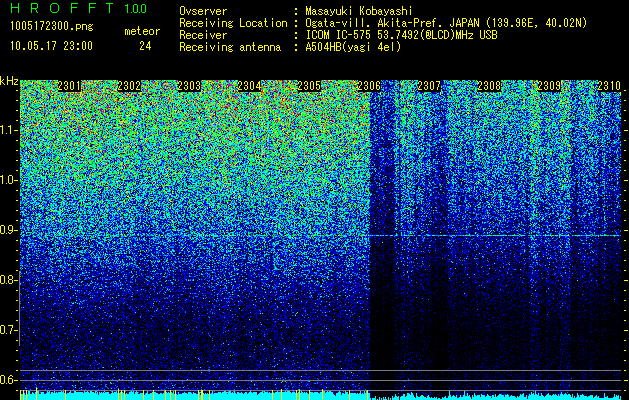Click the HROFFT title text
The width and height of the screenshot is (629, 400).
pyautogui.click(x=62, y=8)
